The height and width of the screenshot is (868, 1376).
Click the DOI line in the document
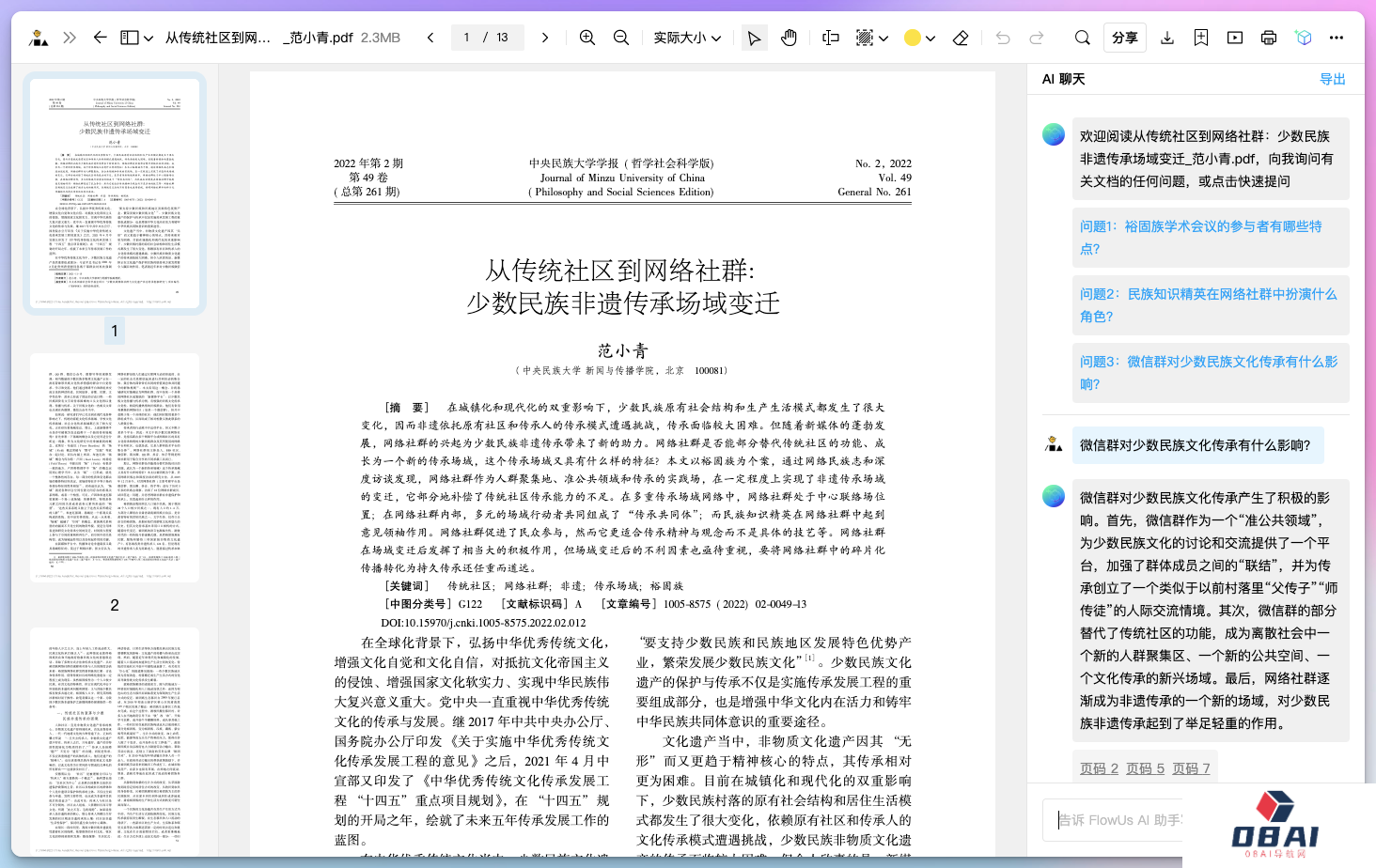[483, 623]
